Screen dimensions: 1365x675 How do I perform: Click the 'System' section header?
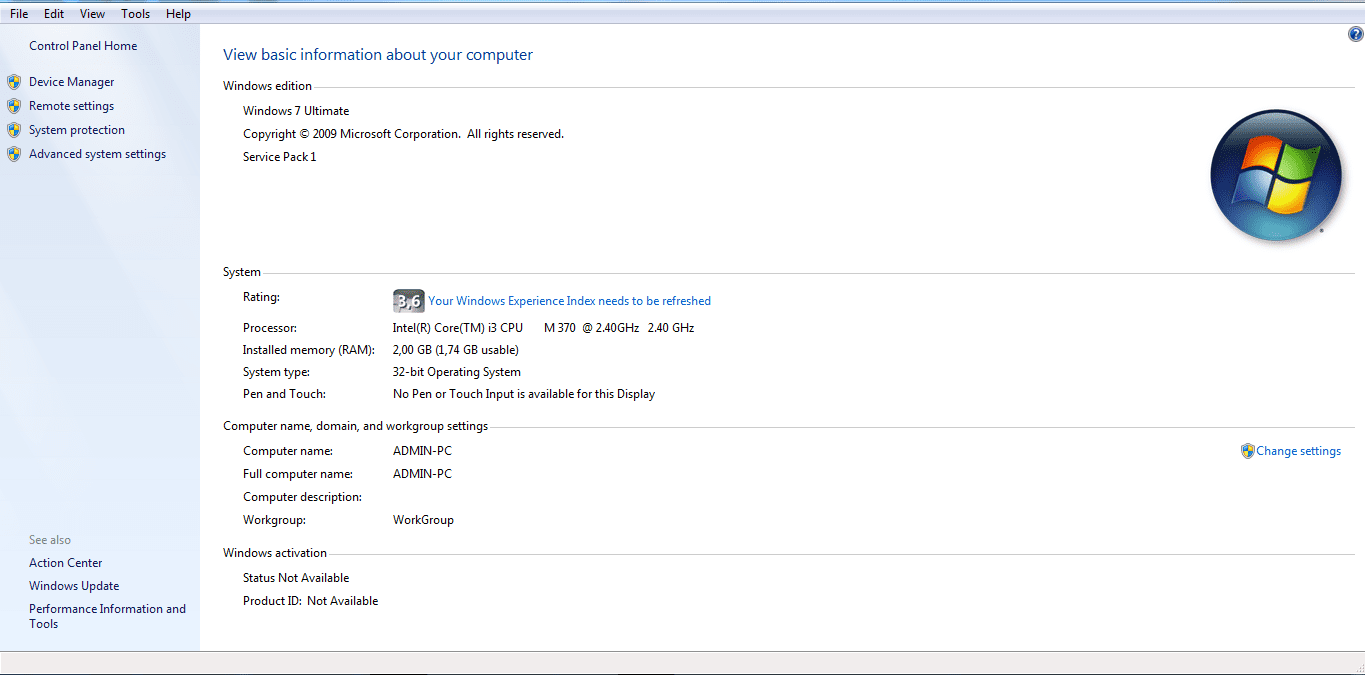pos(242,272)
